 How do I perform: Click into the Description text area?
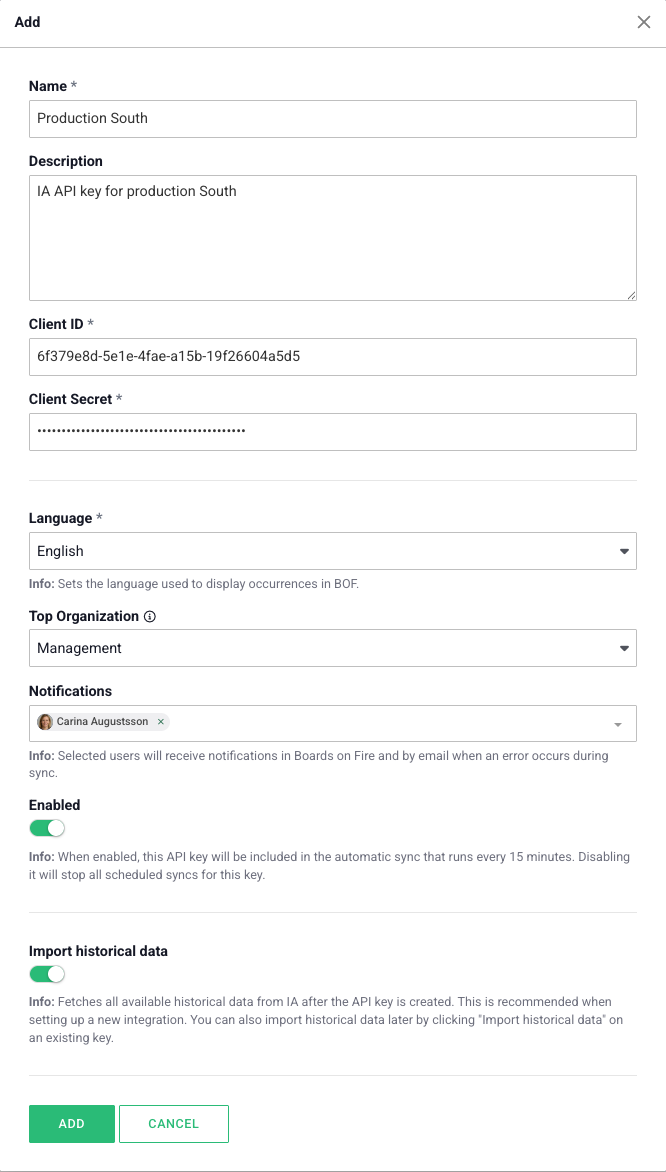point(332,237)
